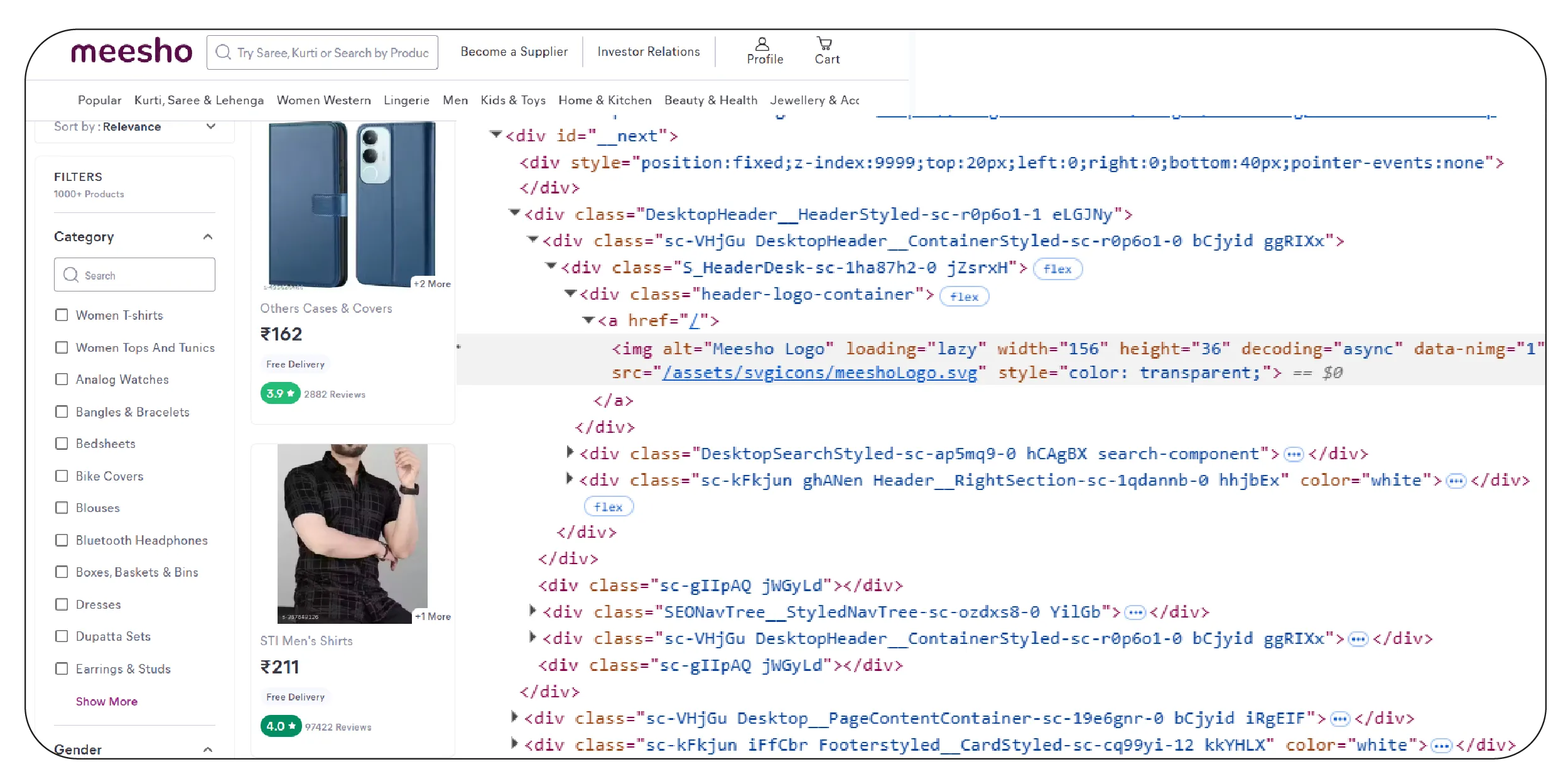Check the Women T-shirts filter
1568x779 pixels.
(62, 315)
